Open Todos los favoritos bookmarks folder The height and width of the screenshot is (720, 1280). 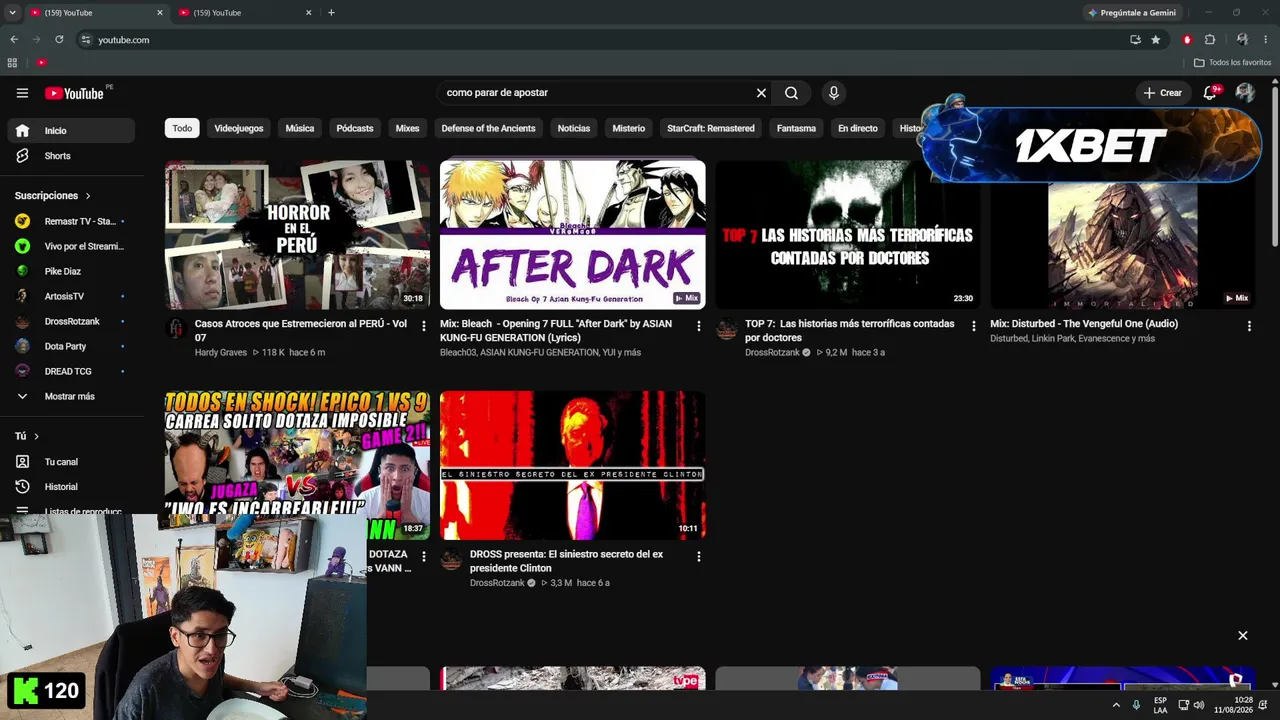click(1233, 62)
